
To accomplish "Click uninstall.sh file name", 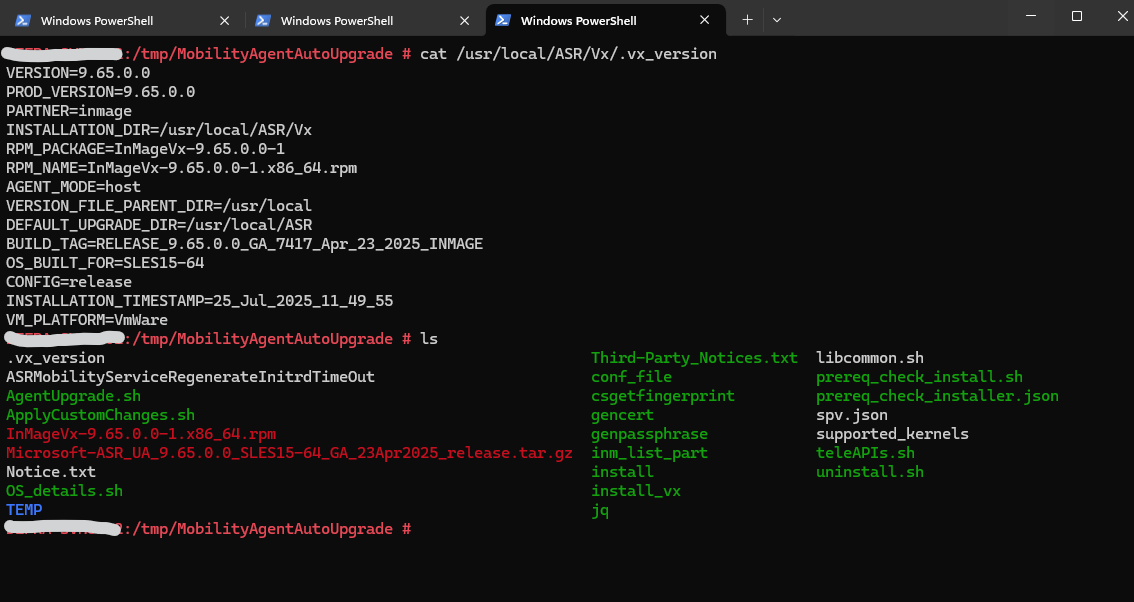I will pos(870,472).
